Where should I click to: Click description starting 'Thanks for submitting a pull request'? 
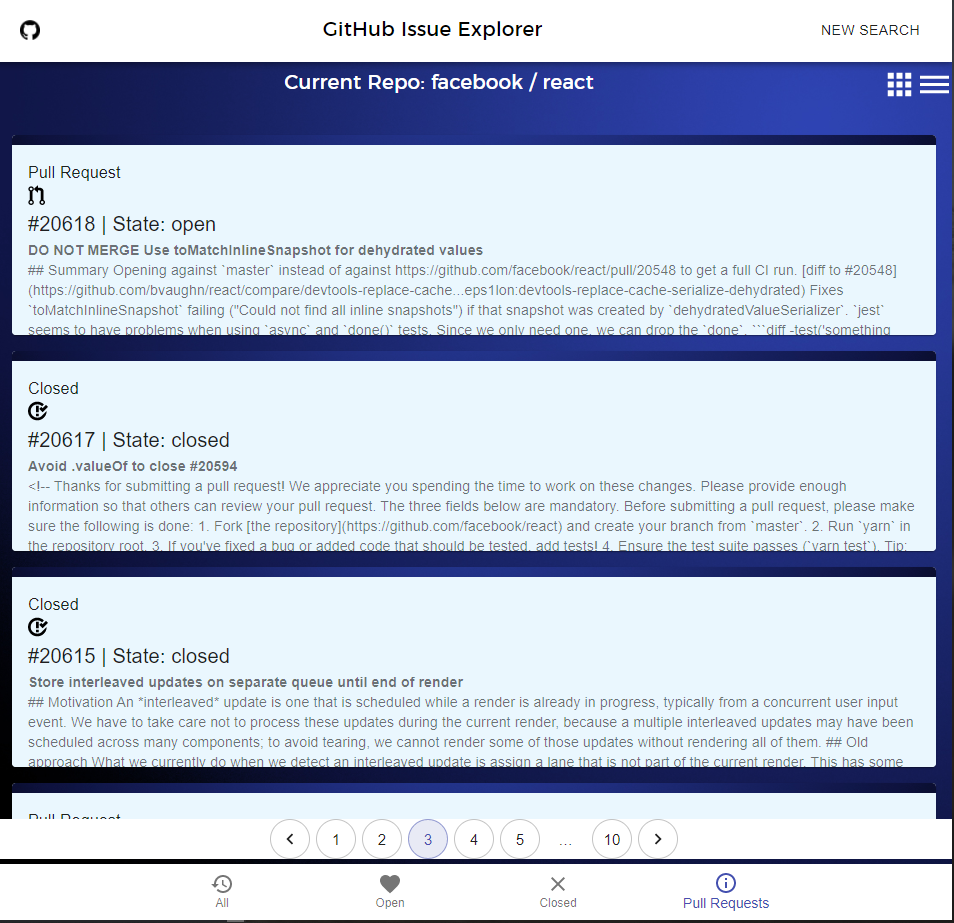(x=471, y=516)
